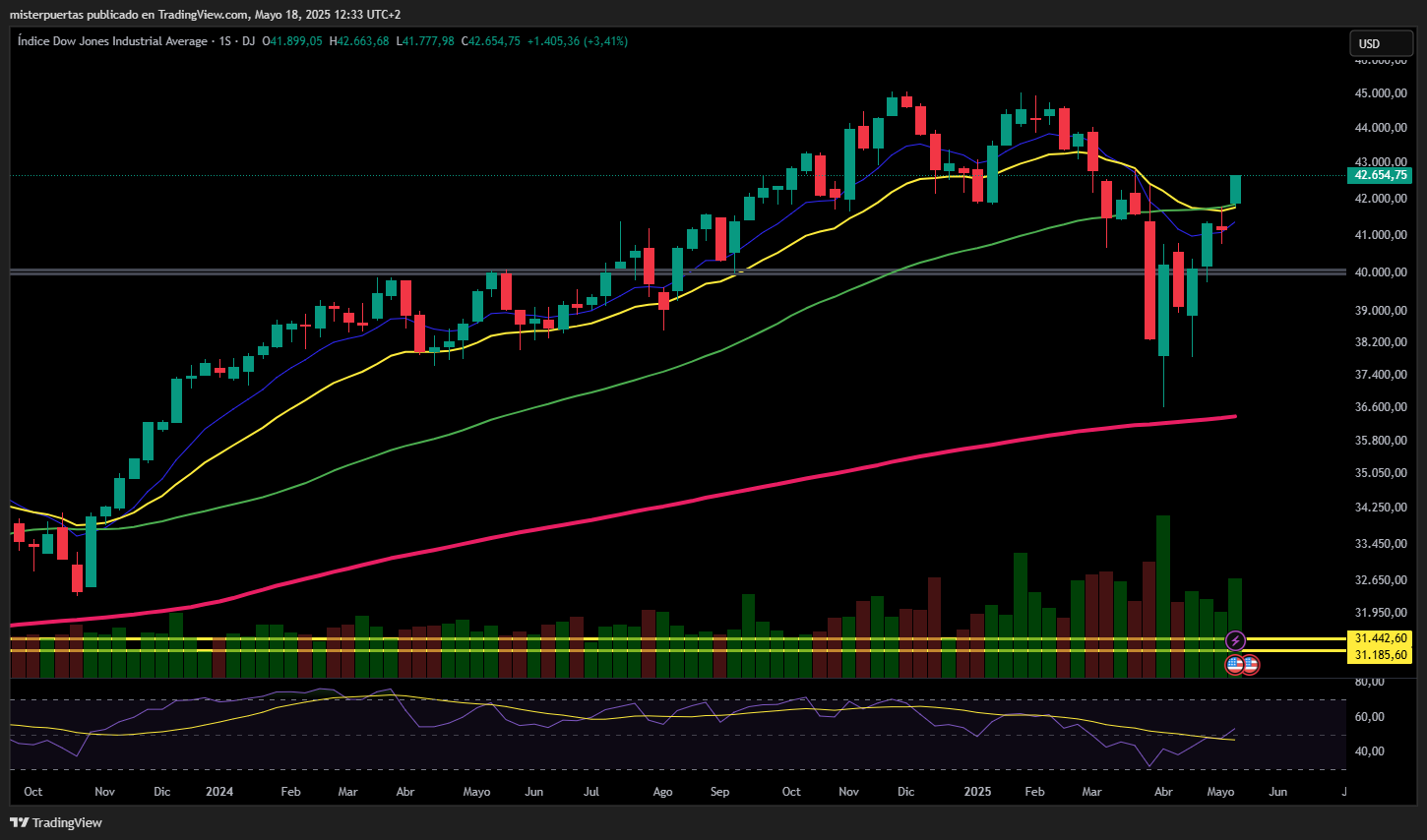Click the 42.000,00 price axis label
1427x840 pixels.
click(x=1381, y=199)
